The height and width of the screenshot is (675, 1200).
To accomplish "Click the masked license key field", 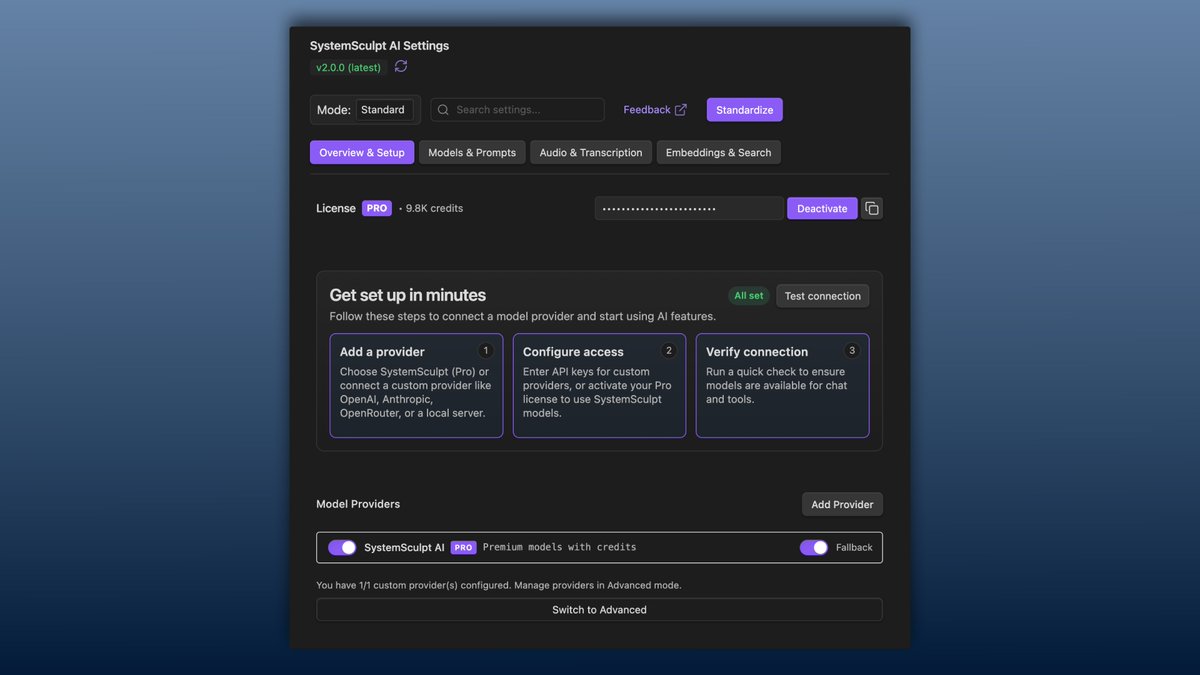I will point(689,208).
